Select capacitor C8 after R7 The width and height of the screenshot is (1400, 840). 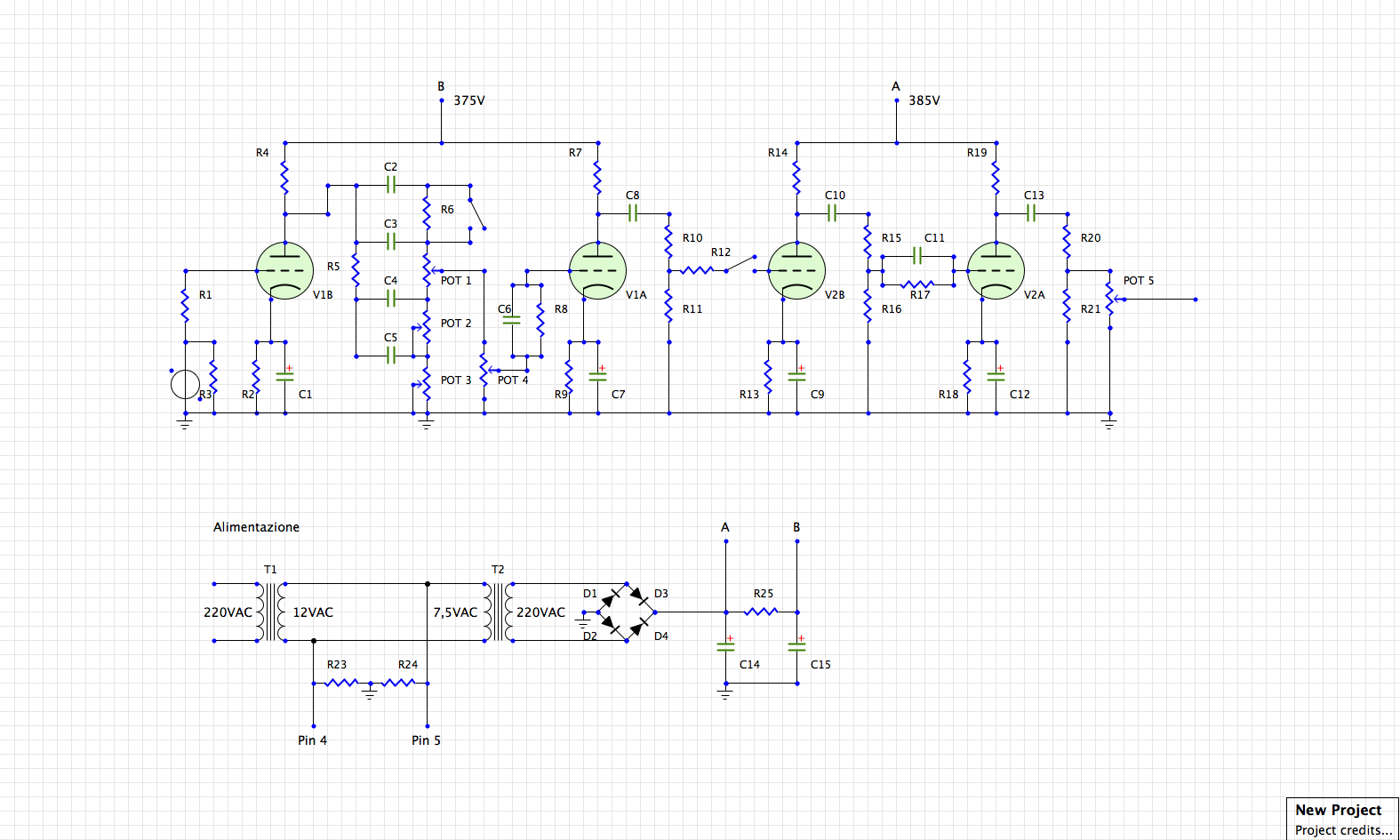(633, 213)
